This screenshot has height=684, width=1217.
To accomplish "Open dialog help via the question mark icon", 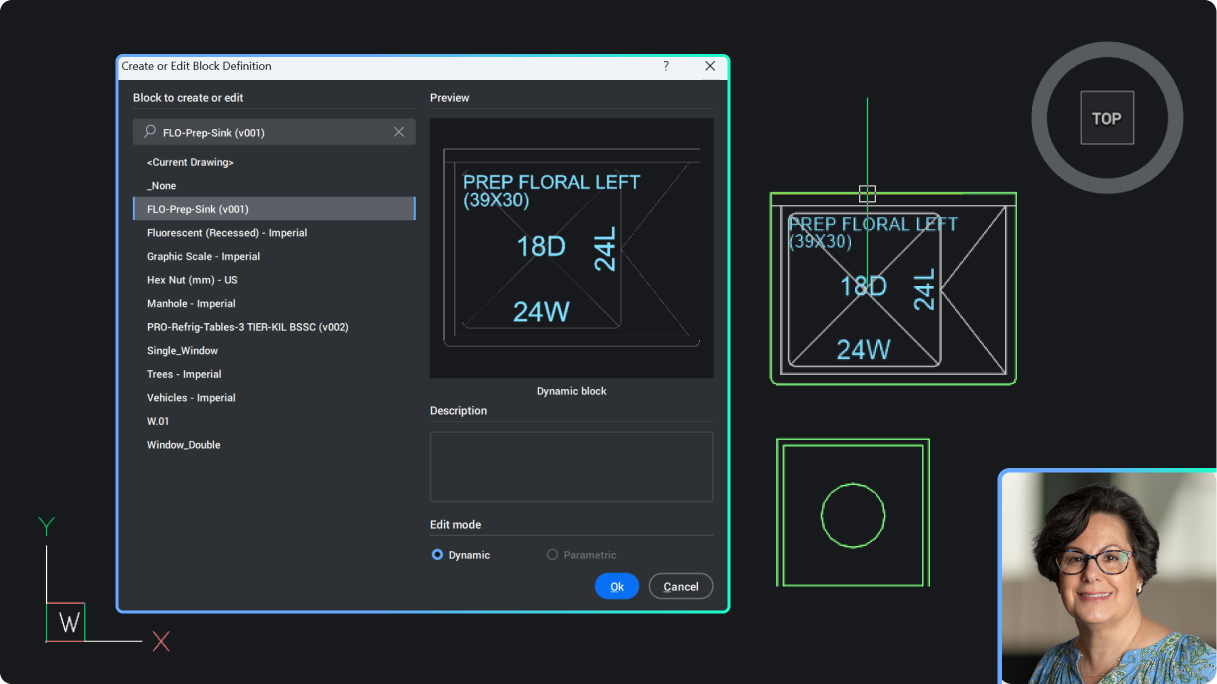I will [x=665, y=66].
